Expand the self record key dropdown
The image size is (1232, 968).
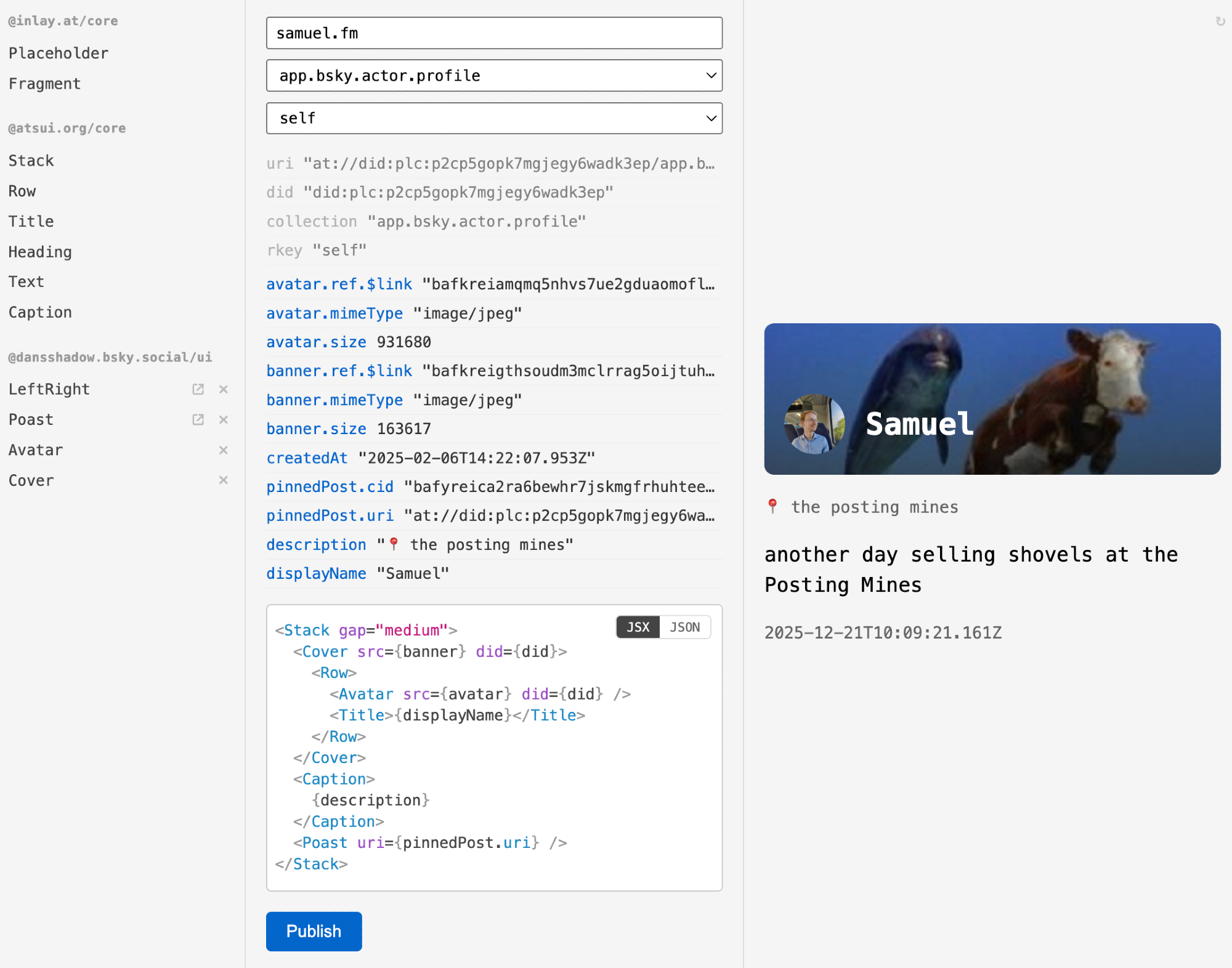point(494,118)
